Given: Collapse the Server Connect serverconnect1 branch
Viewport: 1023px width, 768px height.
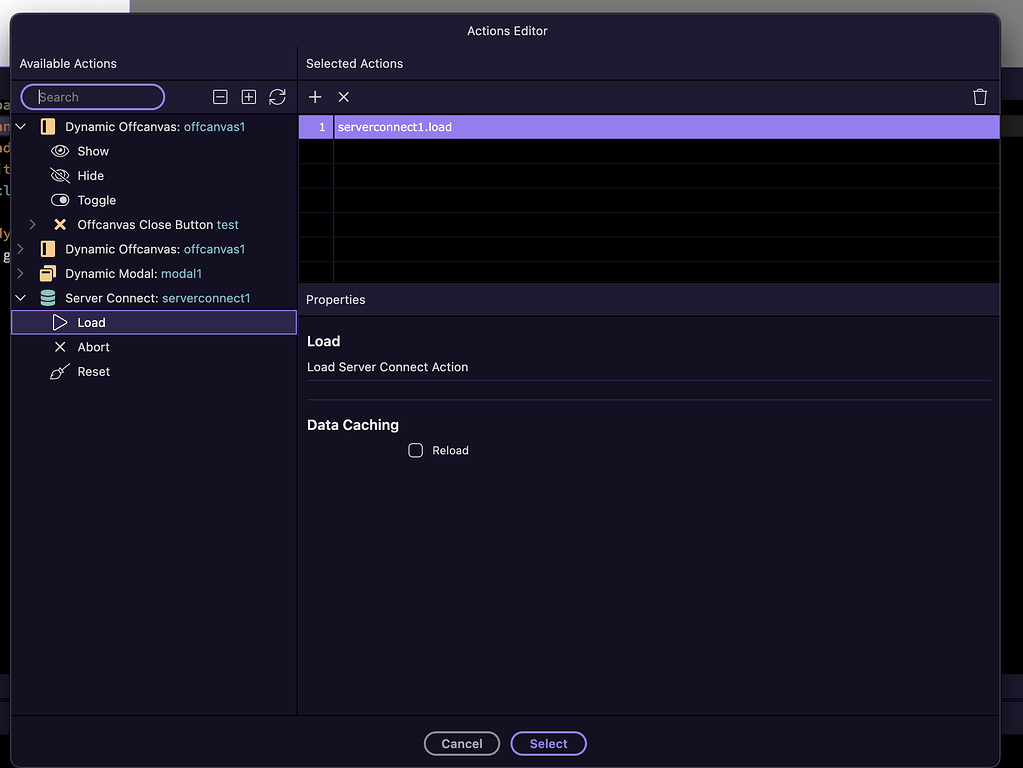Looking at the screenshot, I should point(20,297).
